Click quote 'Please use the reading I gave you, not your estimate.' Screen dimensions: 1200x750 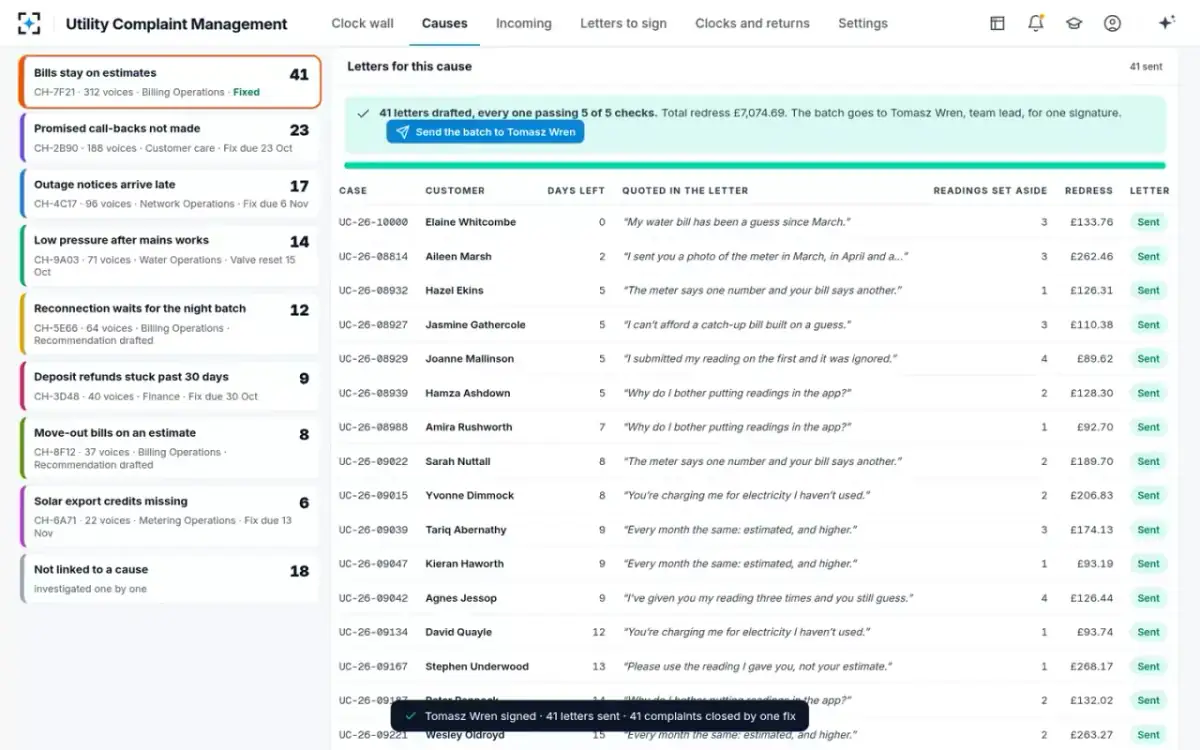pos(757,666)
